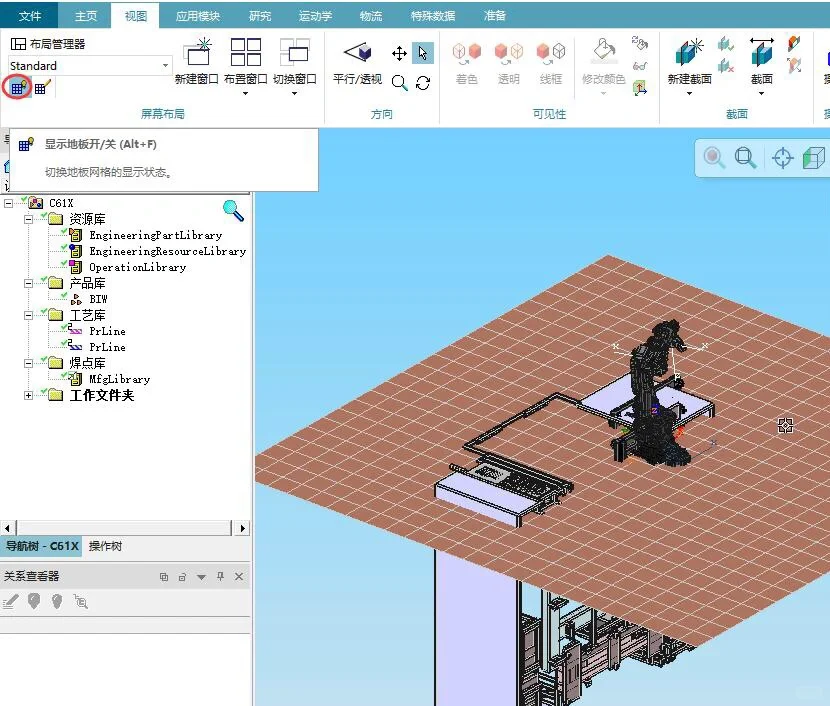Click the 修改颜色 paint bucket icon
The height and width of the screenshot is (706, 830).
pos(604,51)
